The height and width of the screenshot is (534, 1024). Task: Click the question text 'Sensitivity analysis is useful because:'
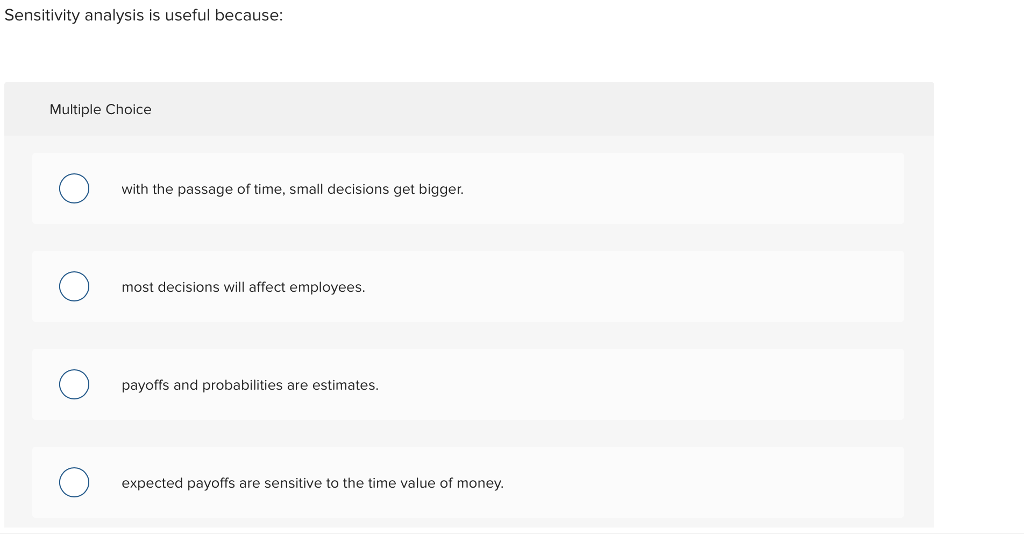point(143,17)
